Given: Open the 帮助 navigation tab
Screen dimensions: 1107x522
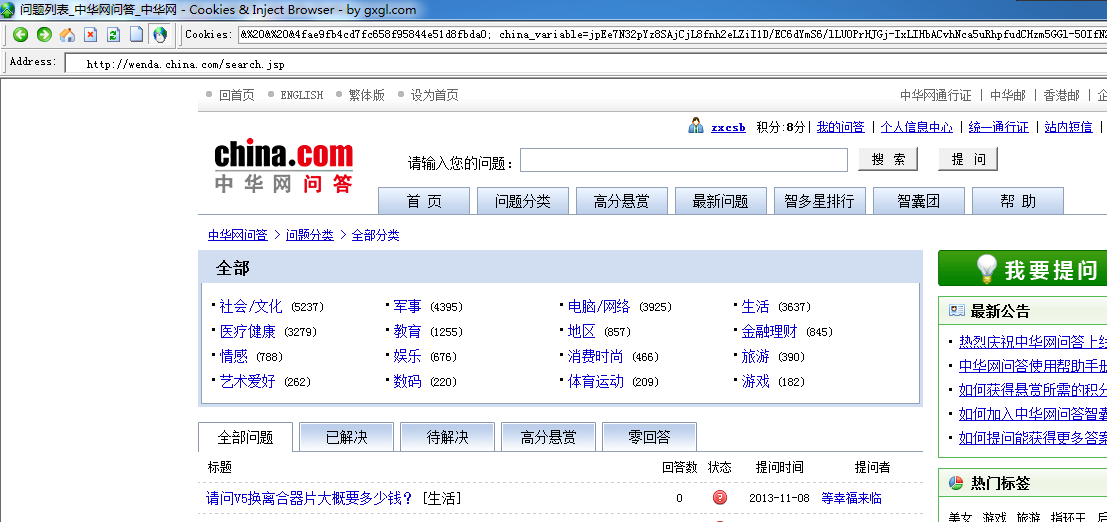Looking at the screenshot, I should pyautogui.click(x=1017, y=201).
